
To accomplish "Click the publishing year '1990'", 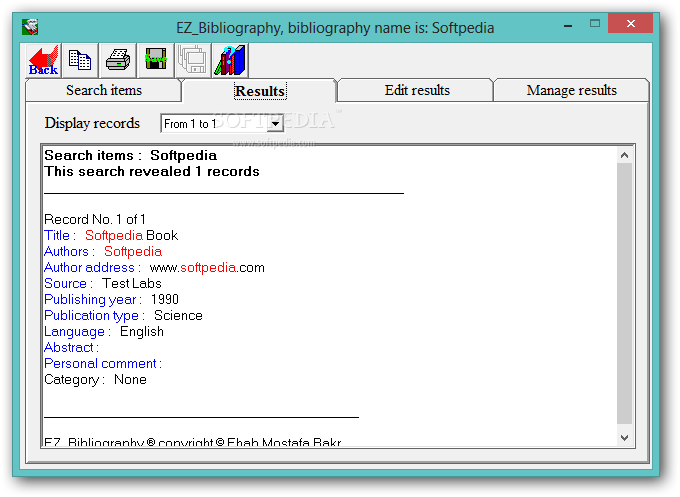I will coord(165,300).
